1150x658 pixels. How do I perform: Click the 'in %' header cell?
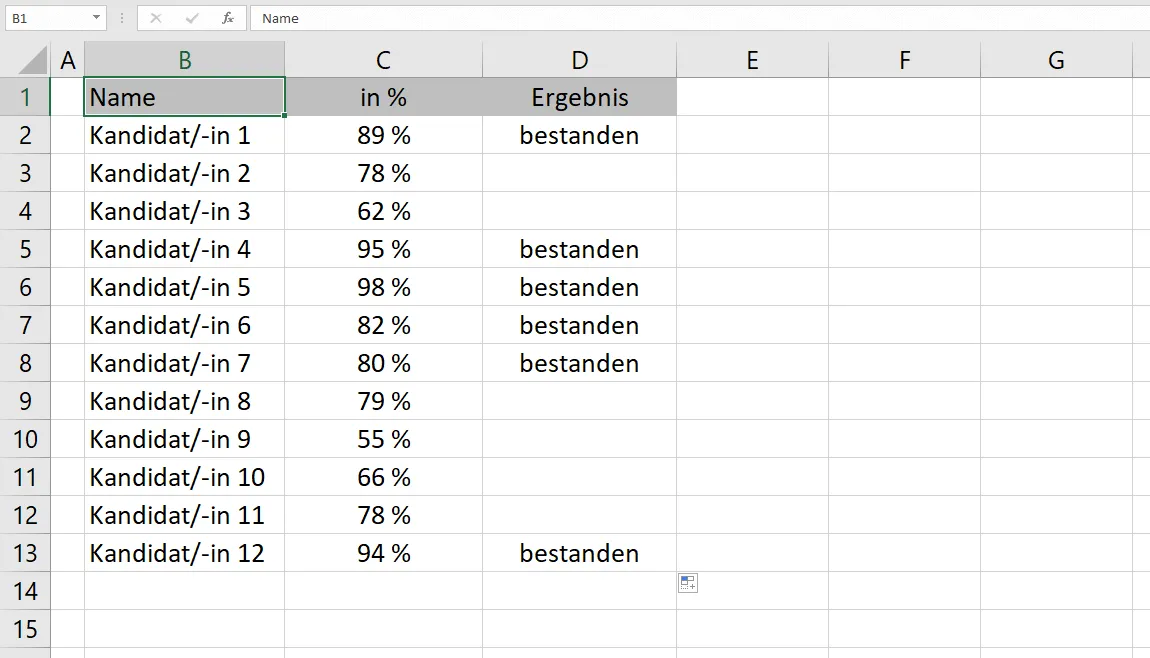383,97
